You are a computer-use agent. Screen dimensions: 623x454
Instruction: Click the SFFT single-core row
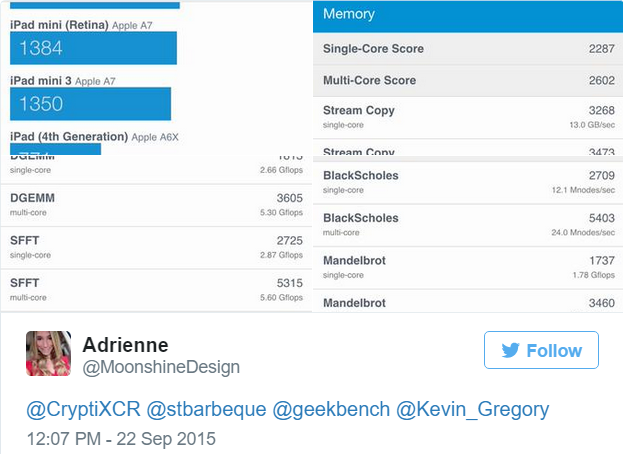pos(155,248)
